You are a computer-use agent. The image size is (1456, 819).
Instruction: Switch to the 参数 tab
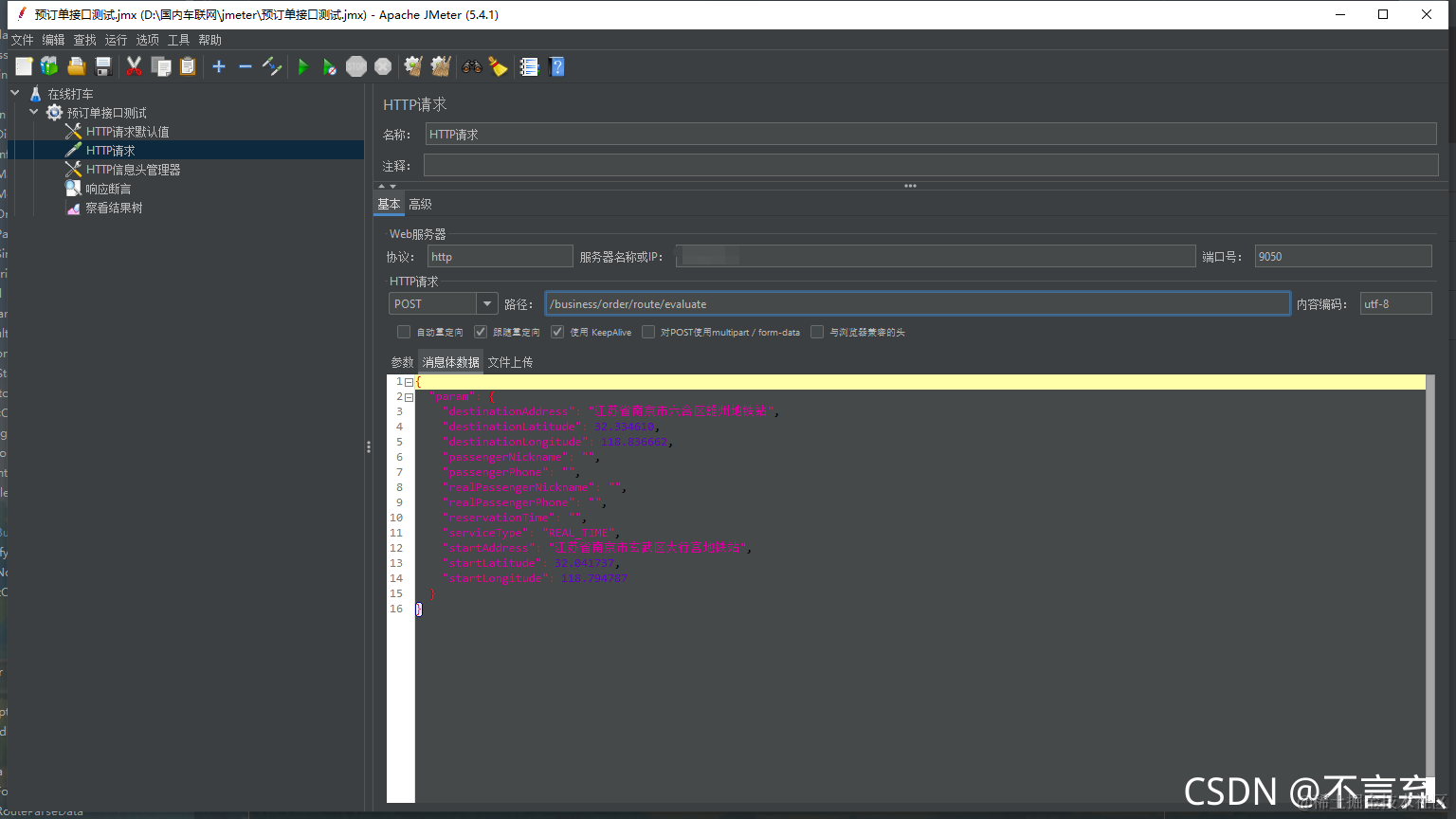(402, 362)
